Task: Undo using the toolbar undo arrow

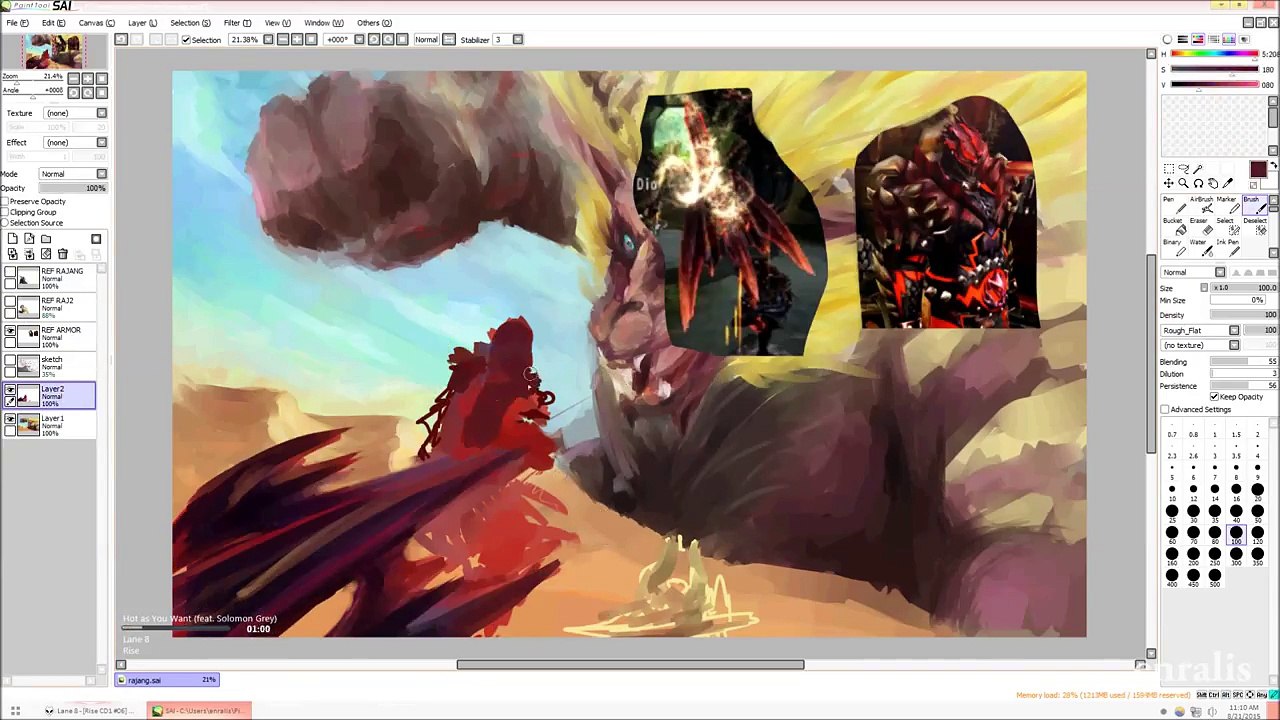Action: coord(121,40)
